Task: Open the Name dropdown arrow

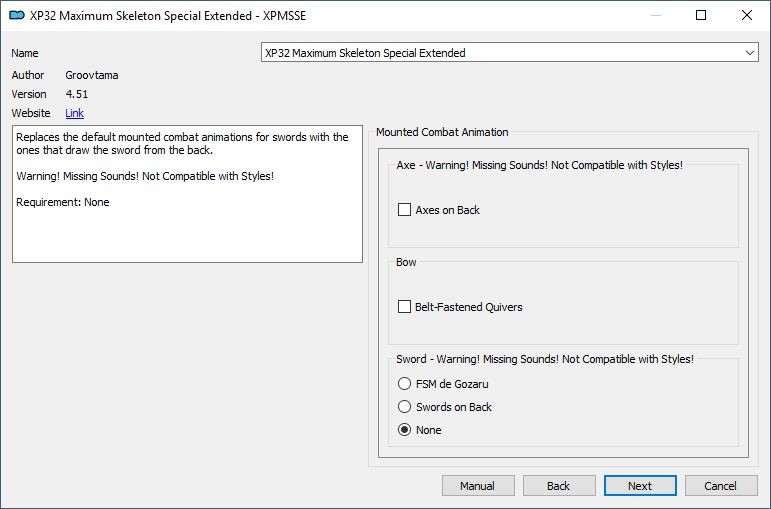Action: pos(749,53)
